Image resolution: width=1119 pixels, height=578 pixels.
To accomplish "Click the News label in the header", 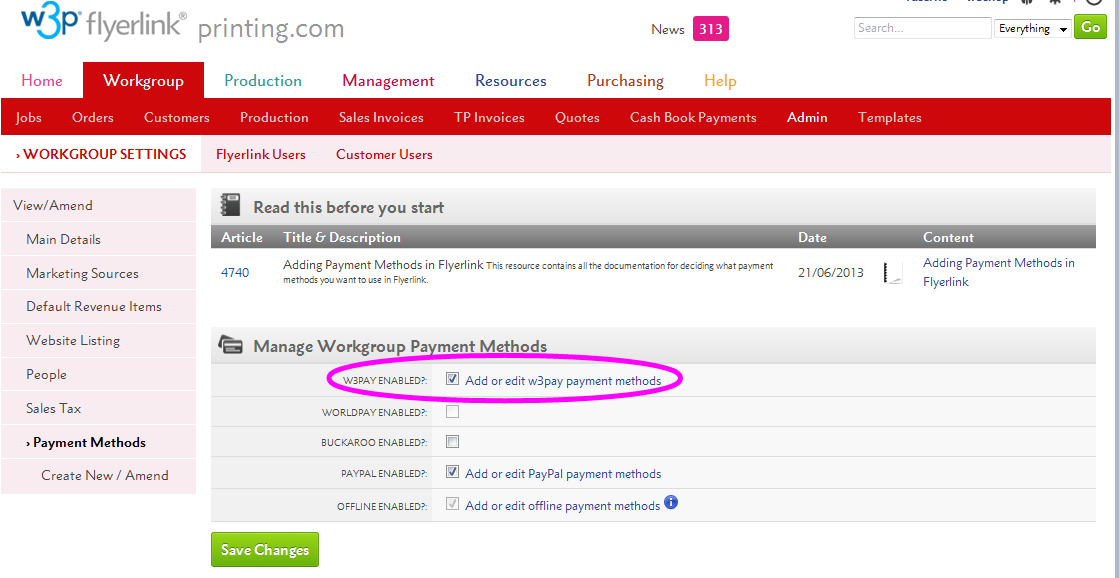I will [x=668, y=29].
